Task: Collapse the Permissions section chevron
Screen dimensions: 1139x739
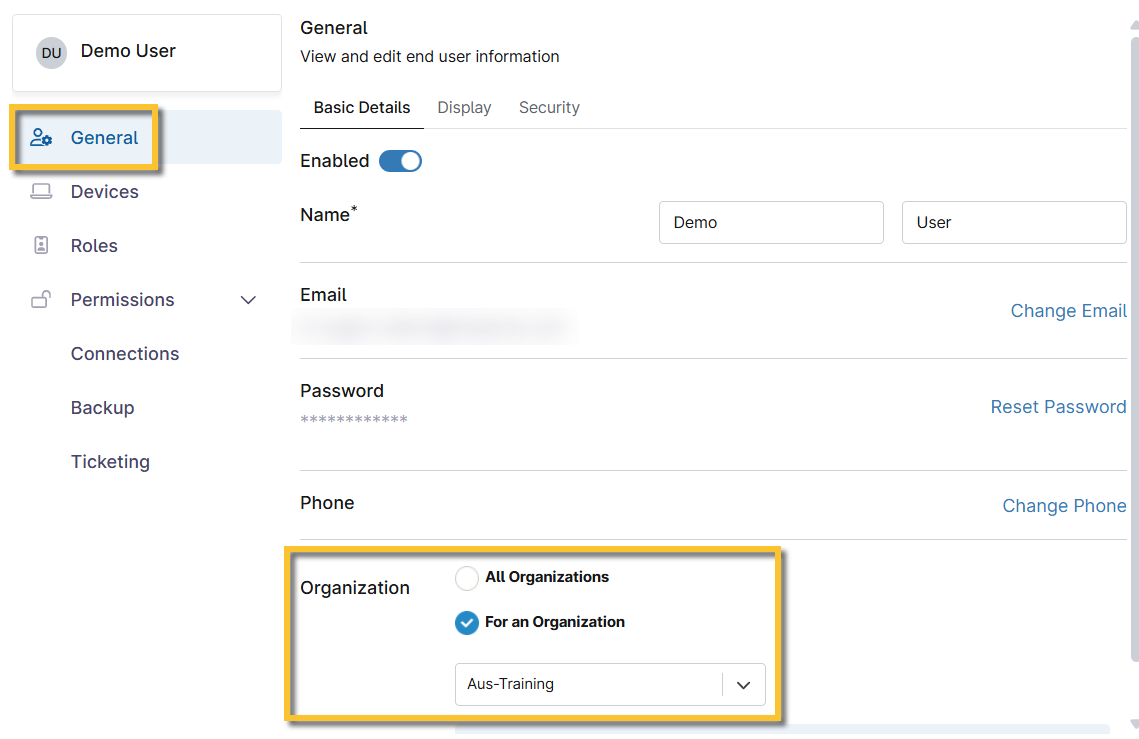Action: click(249, 300)
